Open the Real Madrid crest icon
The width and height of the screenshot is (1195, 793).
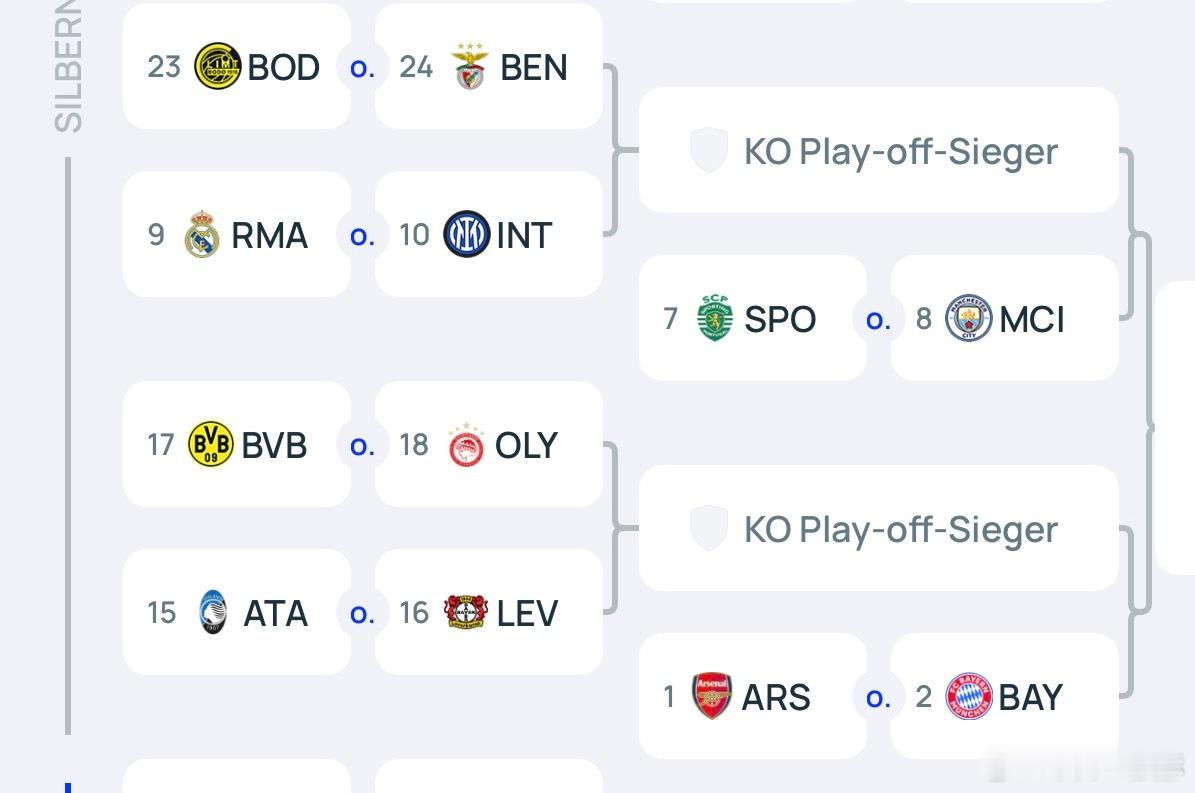(x=202, y=235)
